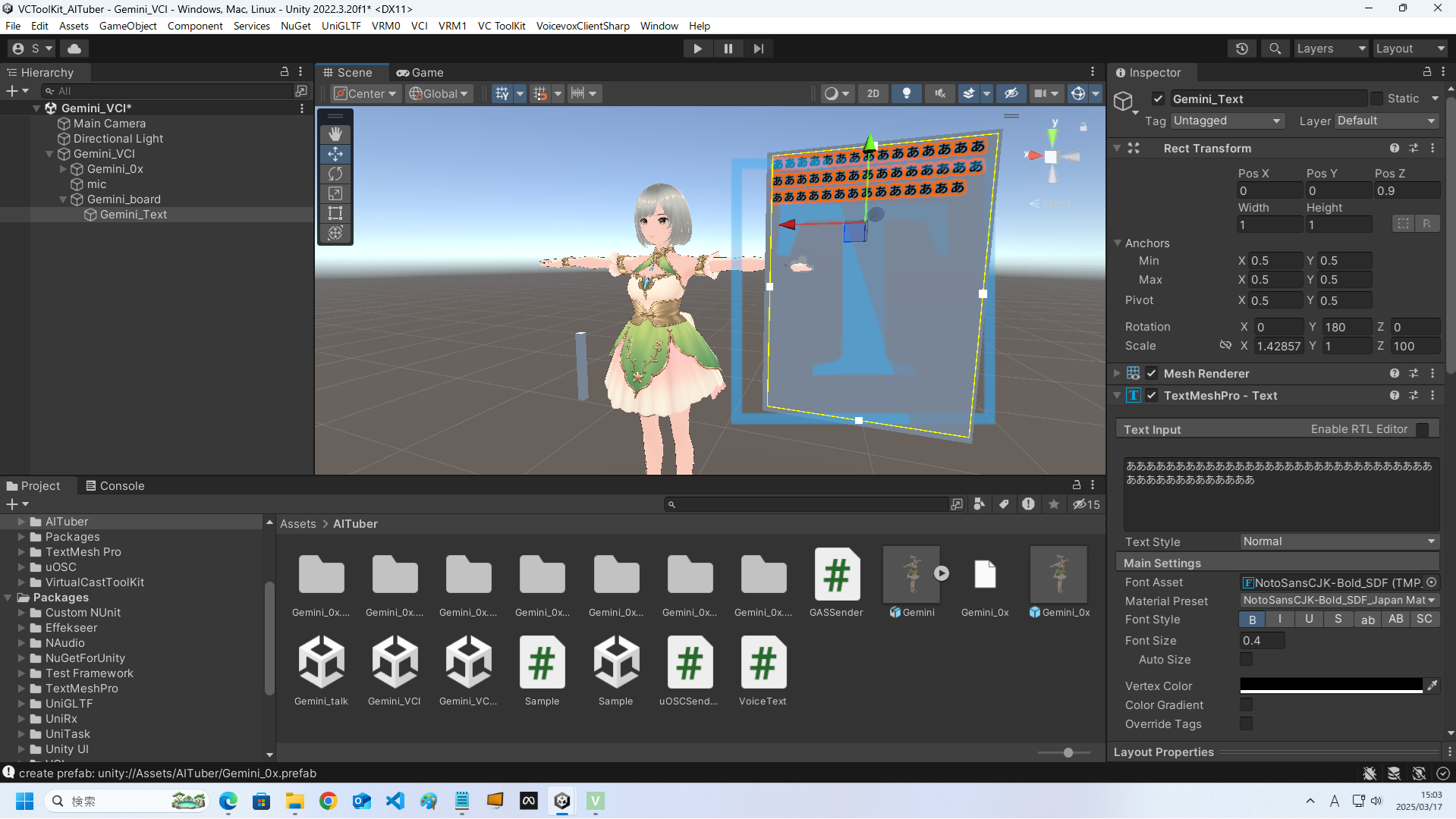Image resolution: width=1456 pixels, height=819 pixels.
Task: Disable TextMeshPro - Text component checkbox
Action: coord(1152,395)
